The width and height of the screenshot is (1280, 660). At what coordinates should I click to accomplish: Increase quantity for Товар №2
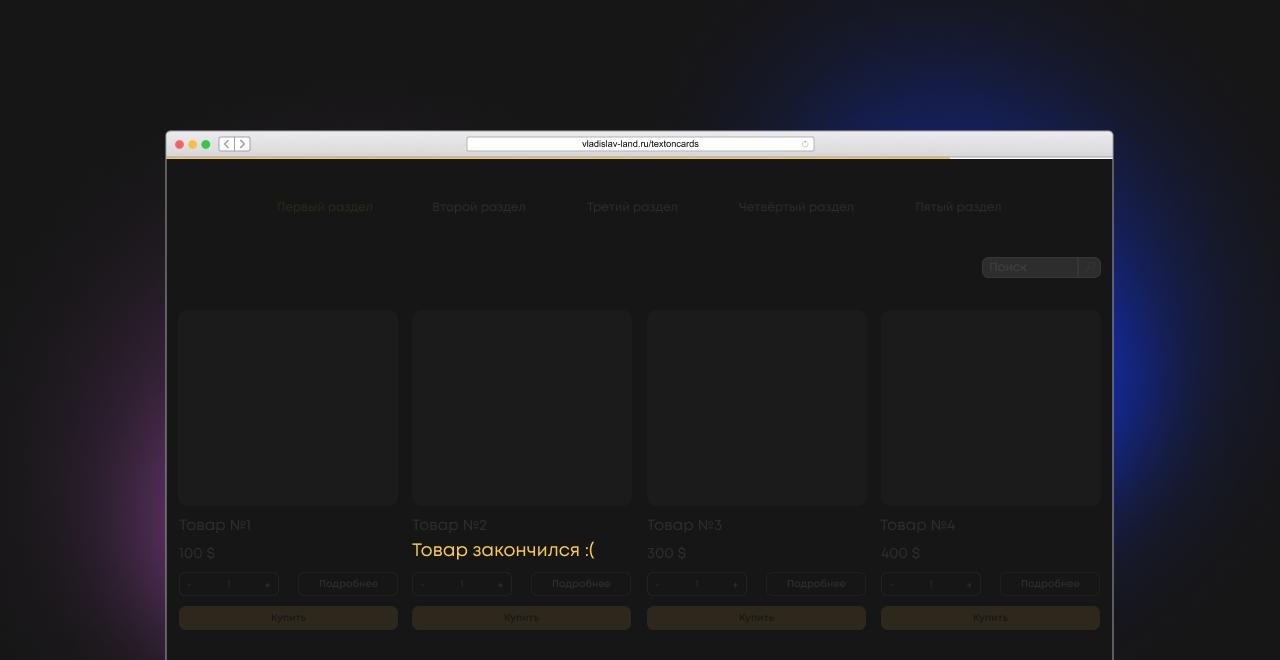[x=500, y=584]
